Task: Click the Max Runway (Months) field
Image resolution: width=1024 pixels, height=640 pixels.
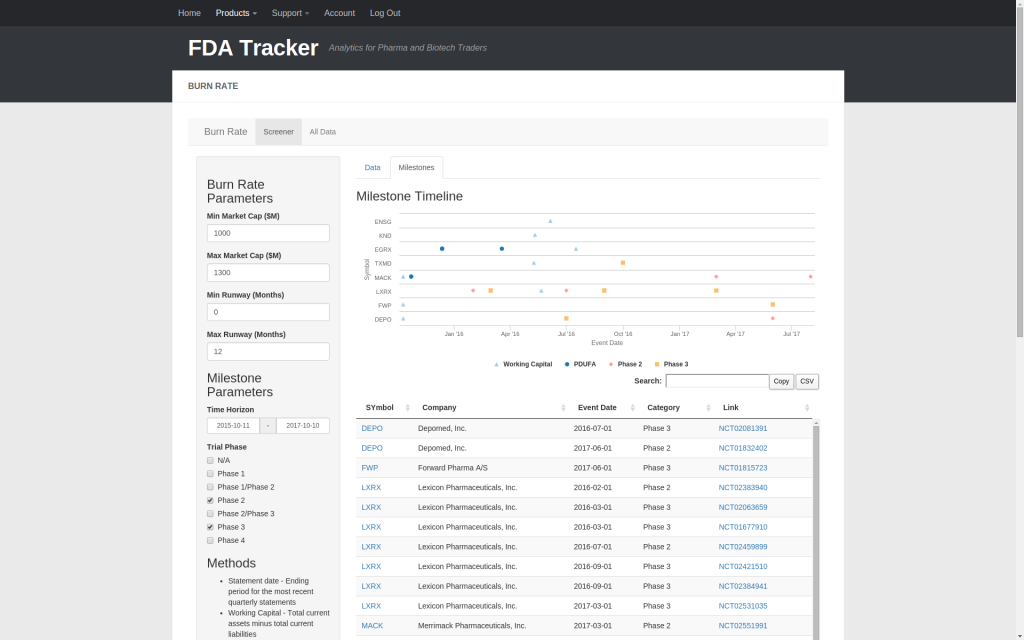Action: click(268, 351)
